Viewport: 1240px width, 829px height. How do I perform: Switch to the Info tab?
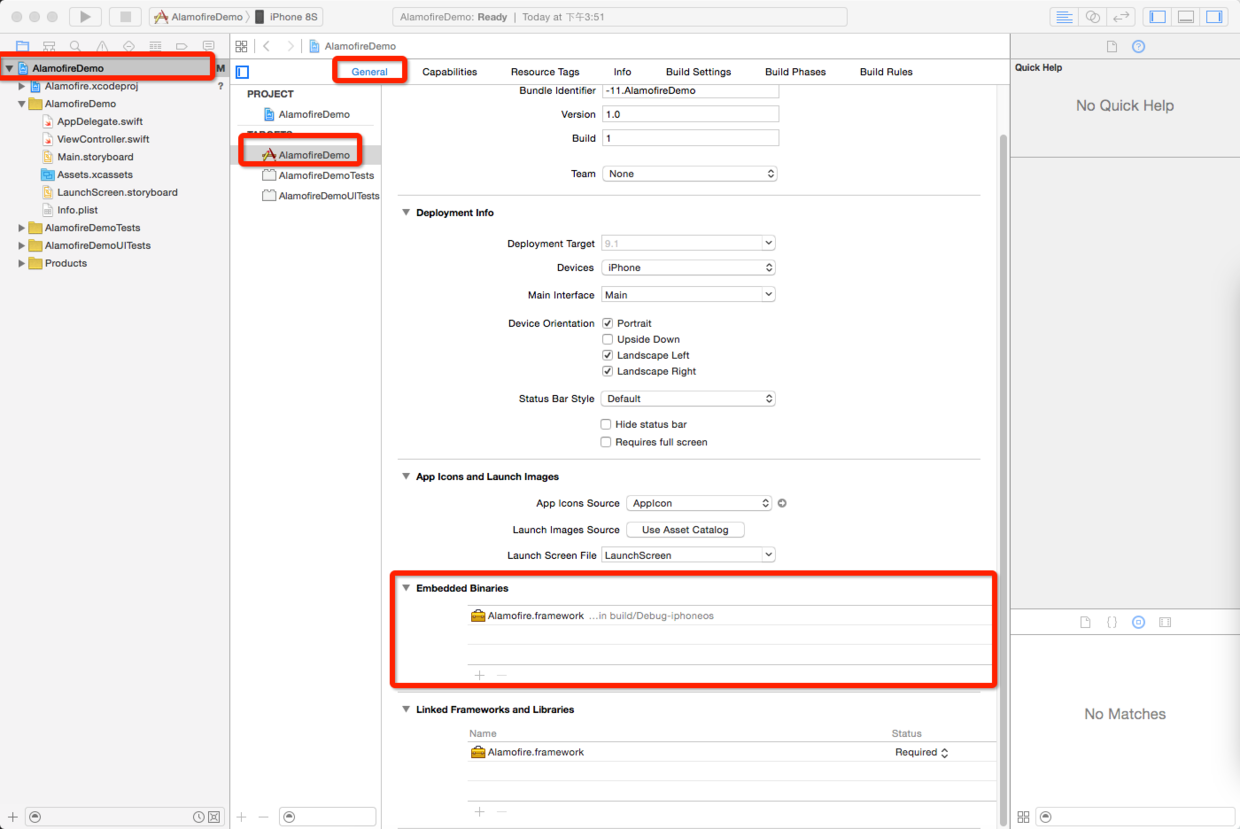(x=622, y=72)
